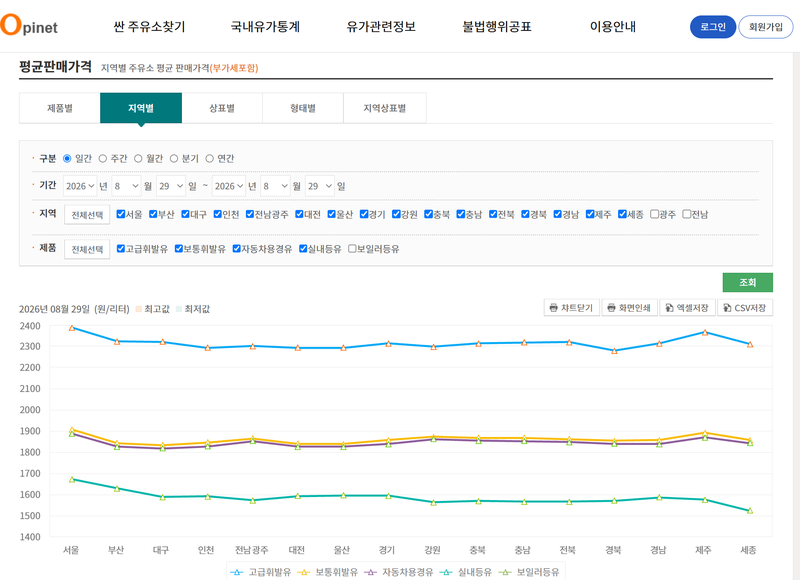Uncheck the 대구 region checkbox

click(186, 214)
